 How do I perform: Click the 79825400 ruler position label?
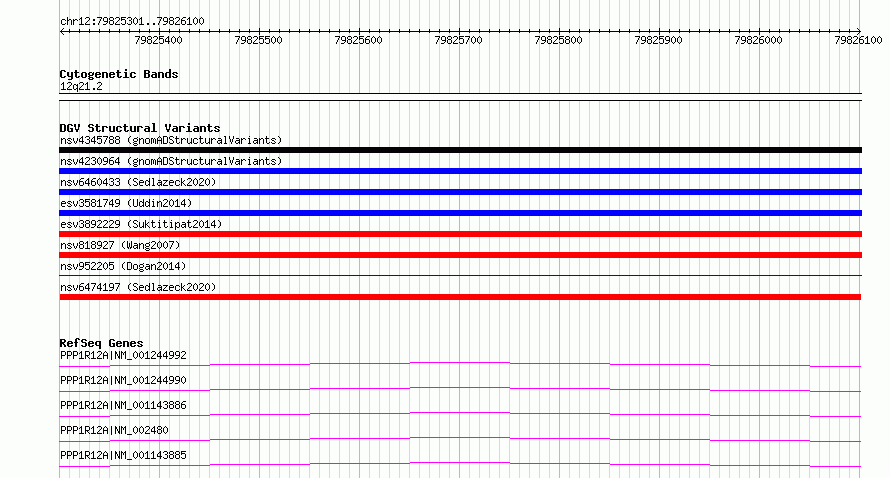point(158,40)
